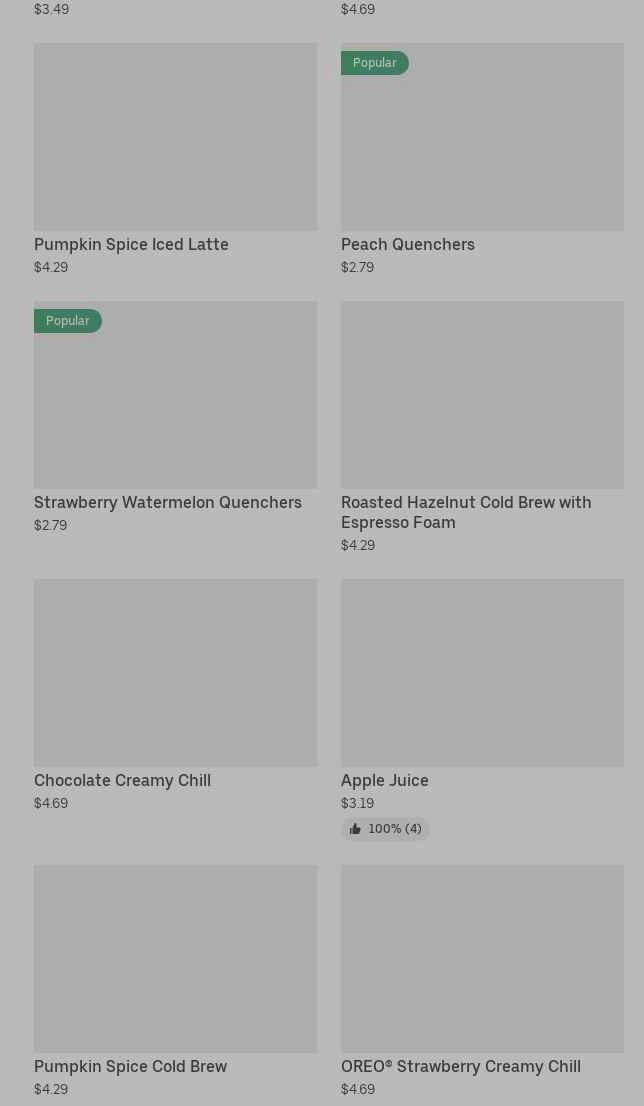This screenshot has height=1106, width=644.
Task: Open the Chocolate Creamy Chill image
Action: [x=175, y=673]
